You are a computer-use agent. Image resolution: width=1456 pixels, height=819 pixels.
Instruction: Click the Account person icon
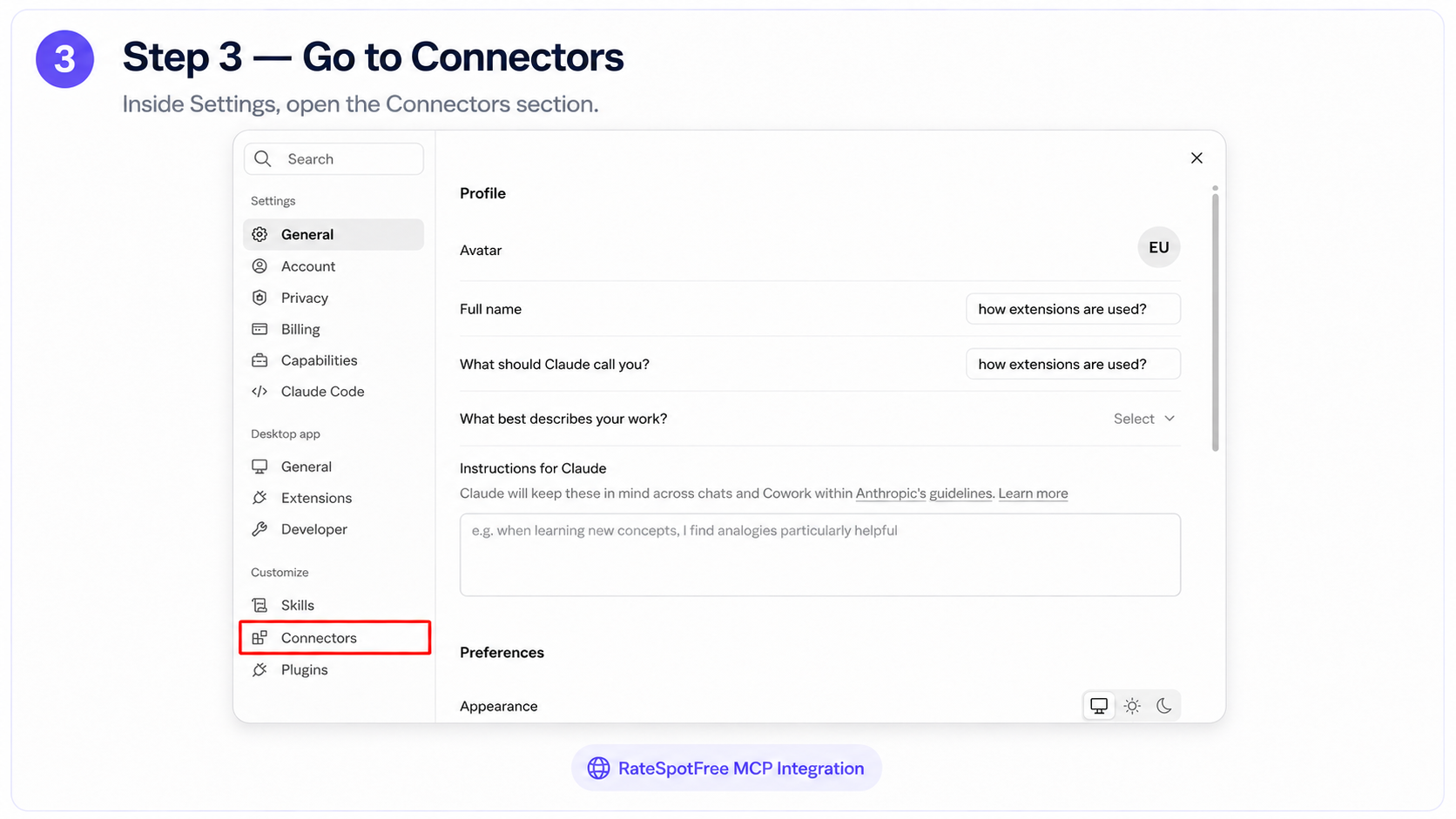tap(260, 266)
